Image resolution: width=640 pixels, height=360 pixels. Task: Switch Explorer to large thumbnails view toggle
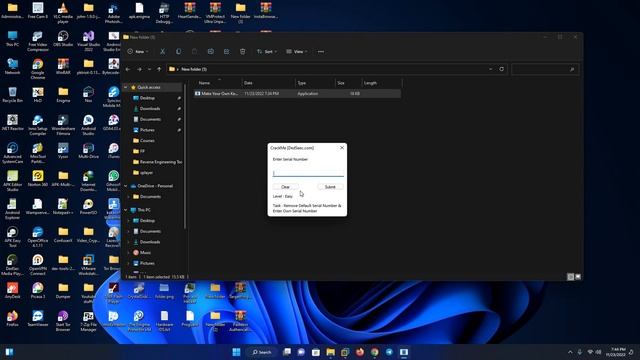coord(578,277)
